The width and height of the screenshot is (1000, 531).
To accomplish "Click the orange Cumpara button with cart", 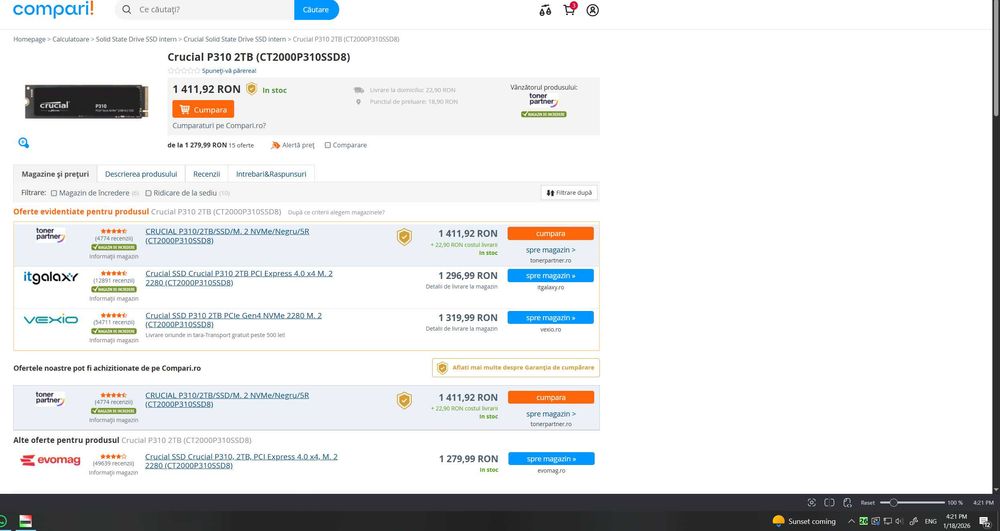I will click(203, 110).
